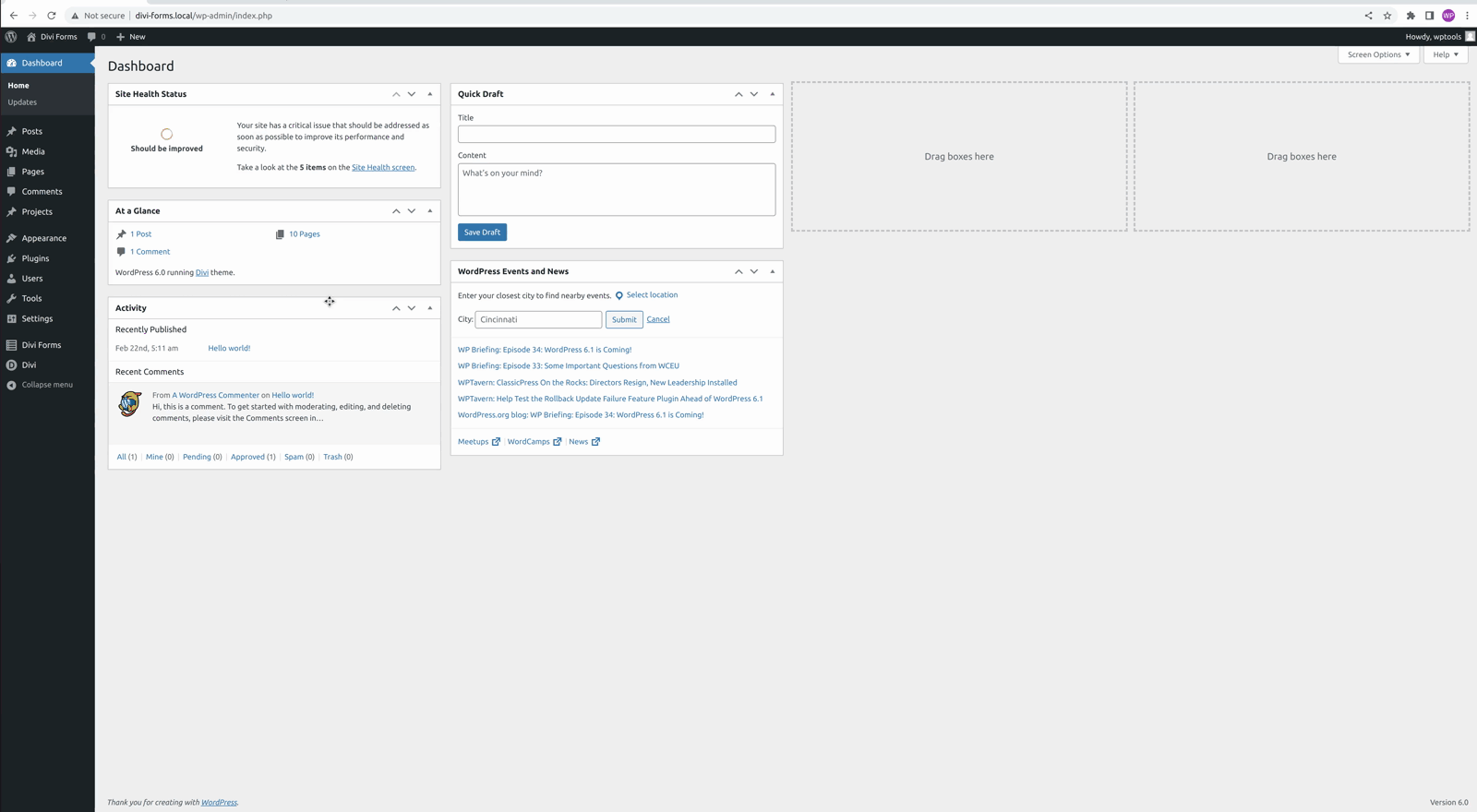Filter comments by Spam (0)
1477x812 pixels.
tap(299, 457)
